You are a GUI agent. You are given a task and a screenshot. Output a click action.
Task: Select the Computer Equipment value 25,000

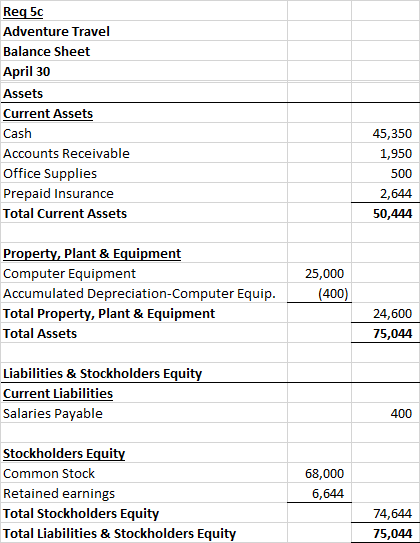(x=324, y=274)
